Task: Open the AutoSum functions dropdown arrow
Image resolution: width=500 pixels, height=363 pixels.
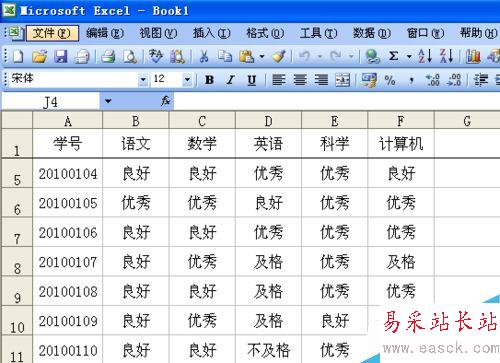Action: (x=409, y=56)
